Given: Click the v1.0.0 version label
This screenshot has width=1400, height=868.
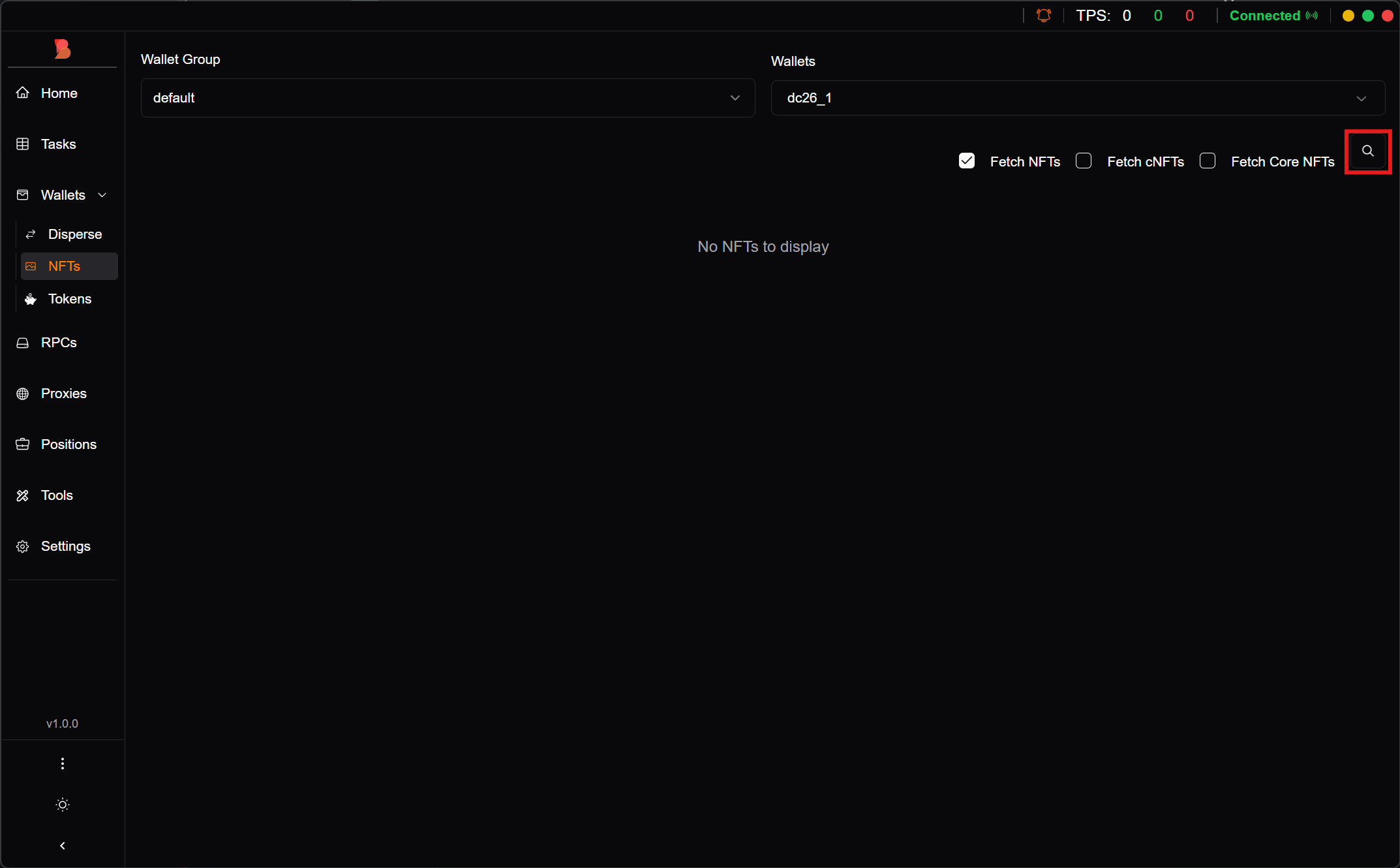Looking at the screenshot, I should tap(63, 724).
